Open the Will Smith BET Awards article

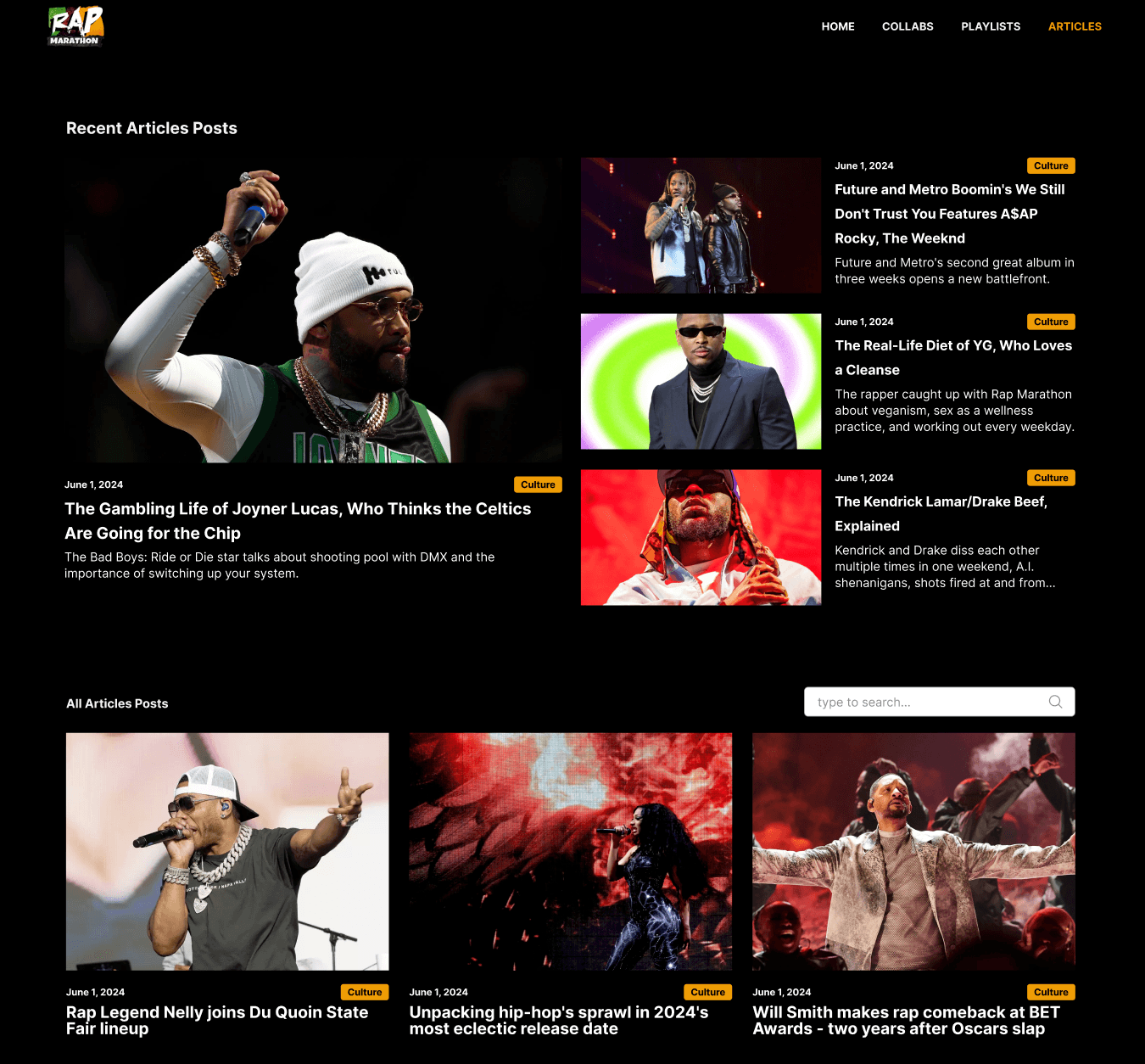[907, 1020]
